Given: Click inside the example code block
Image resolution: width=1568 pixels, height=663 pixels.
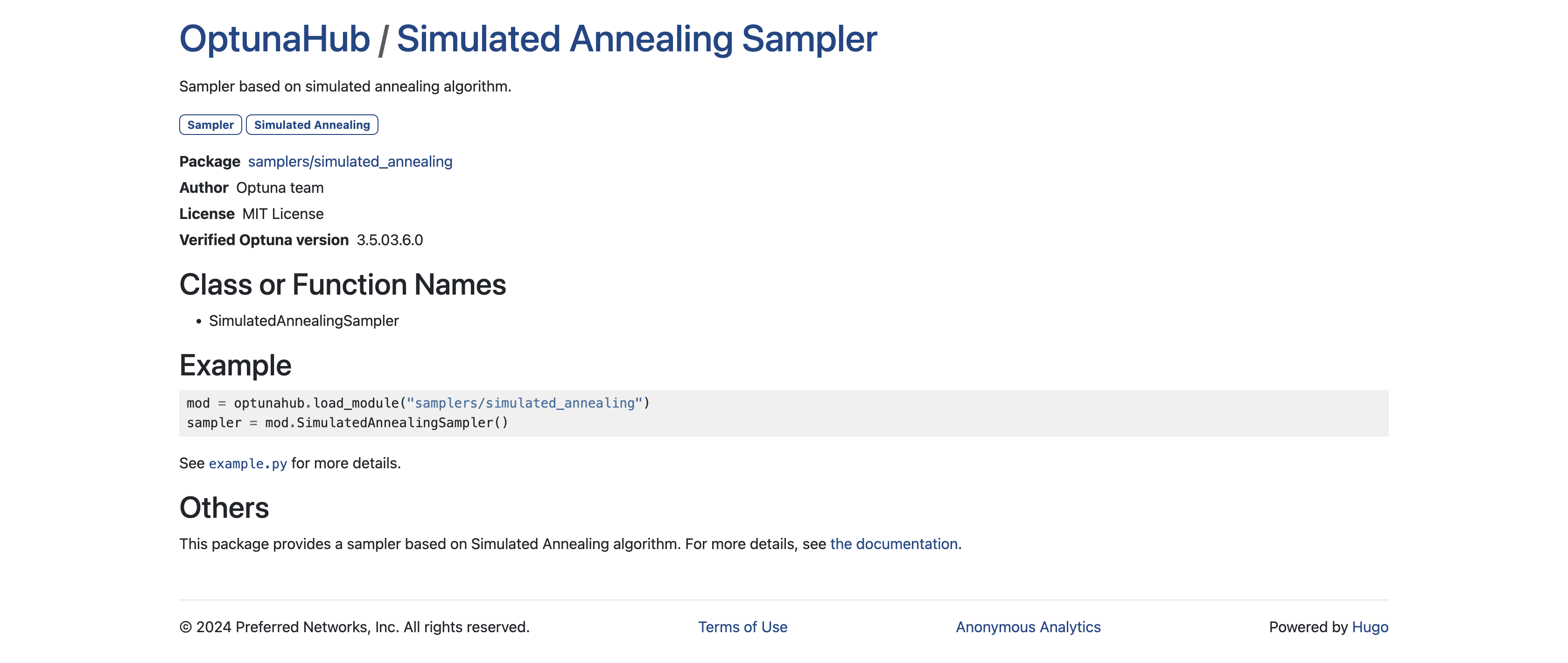Looking at the screenshot, I should click(784, 413).
